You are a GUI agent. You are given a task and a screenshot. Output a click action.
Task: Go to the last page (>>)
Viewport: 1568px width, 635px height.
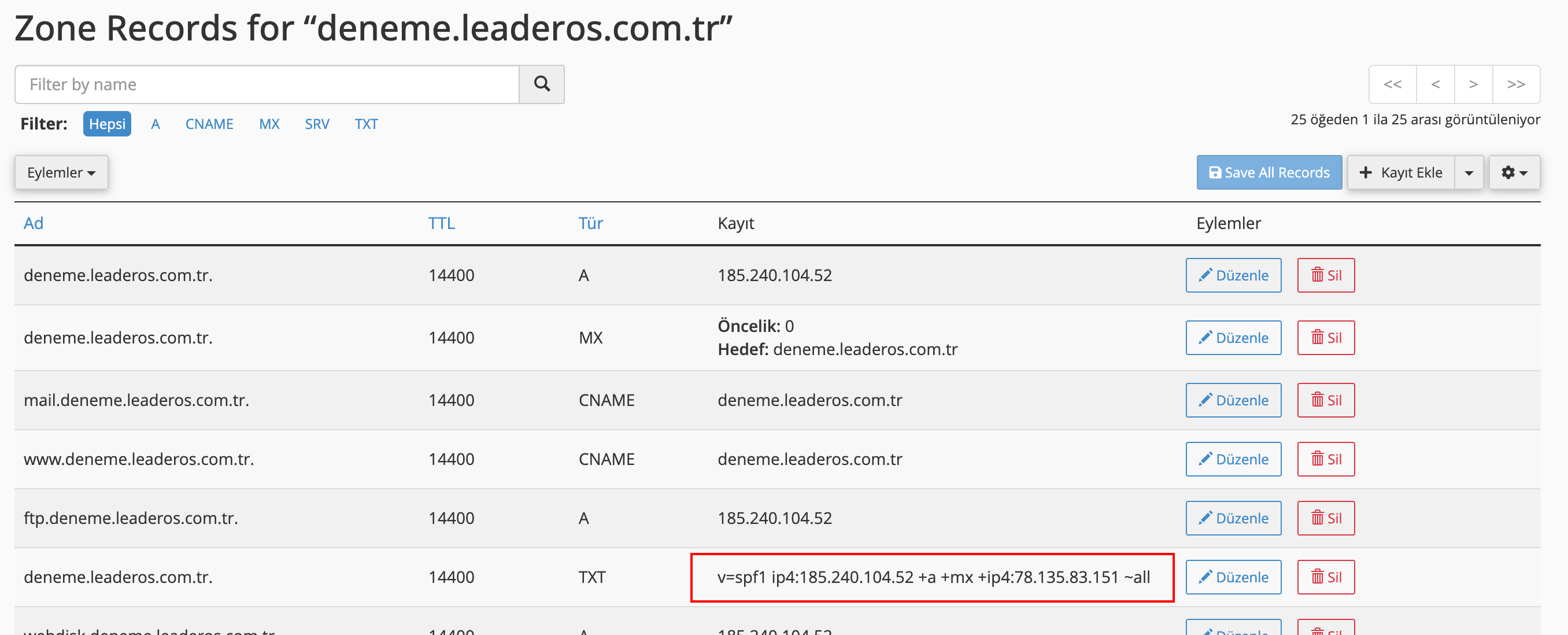(1515, 84)
